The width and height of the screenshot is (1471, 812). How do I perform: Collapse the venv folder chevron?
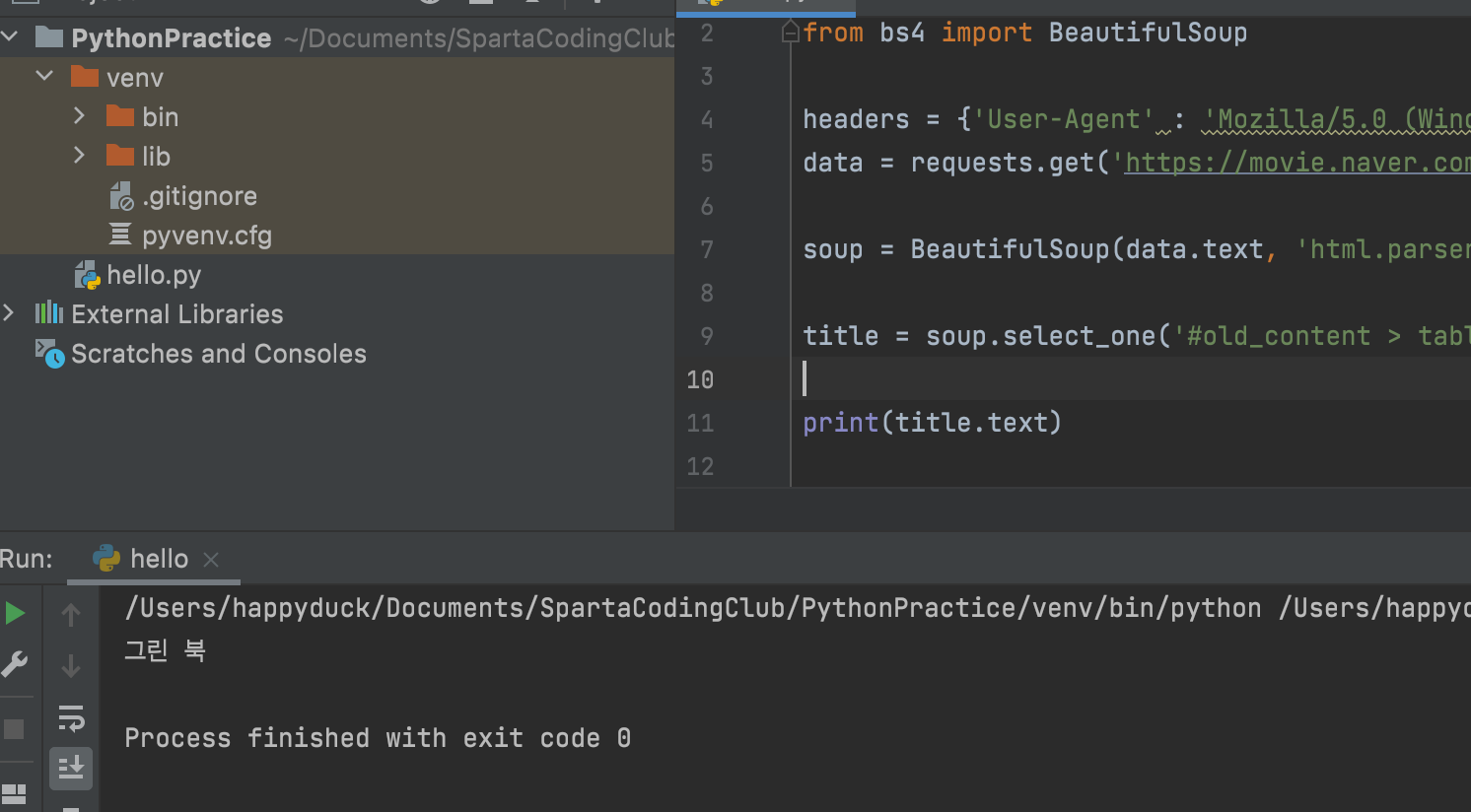(44, 76)
